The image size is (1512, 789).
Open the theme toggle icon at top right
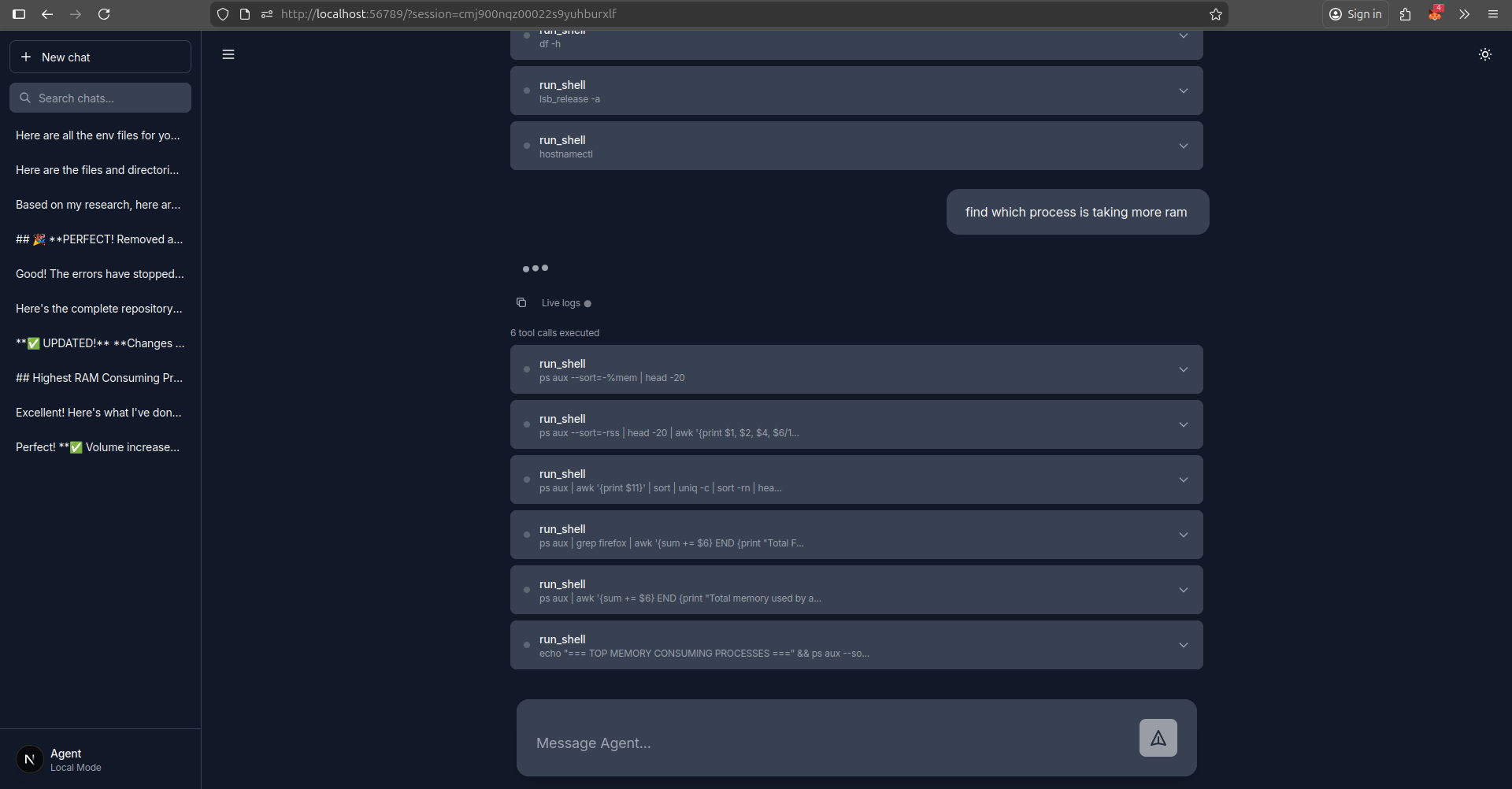[1485, 54]
